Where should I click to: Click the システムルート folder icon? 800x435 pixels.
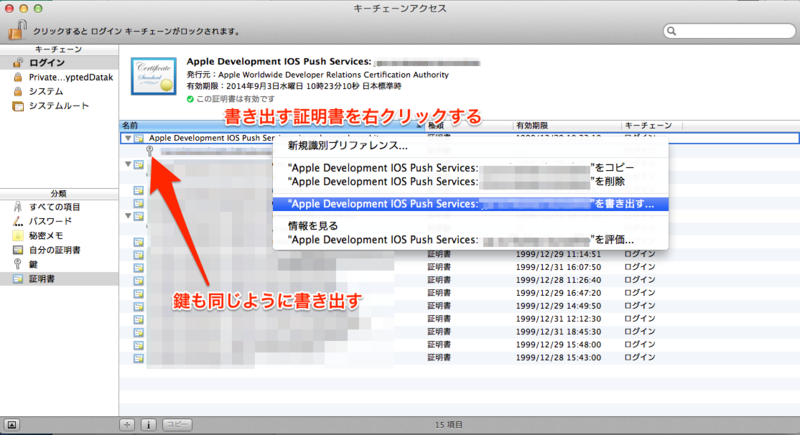[x=18, y=106]
